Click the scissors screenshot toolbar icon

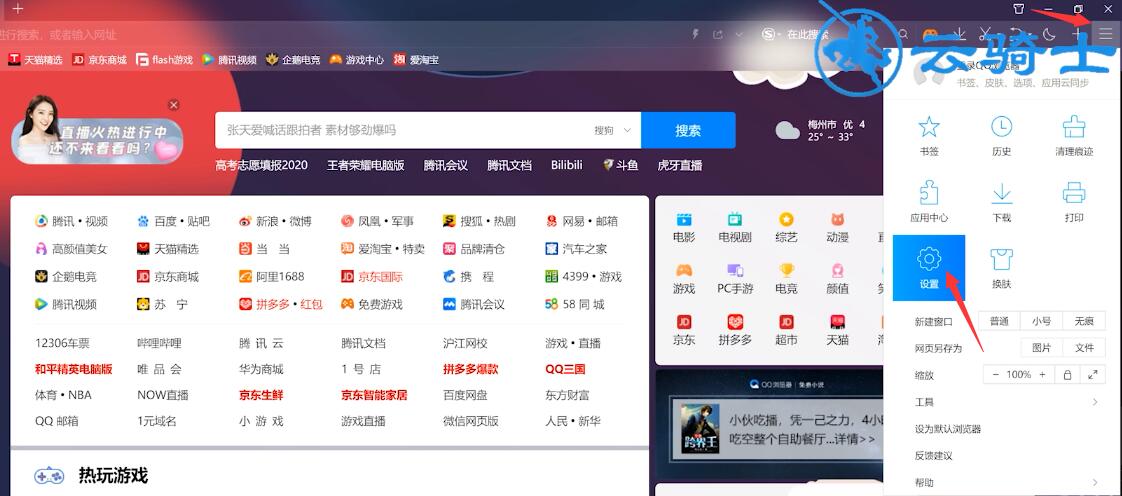tap(985, 34)
